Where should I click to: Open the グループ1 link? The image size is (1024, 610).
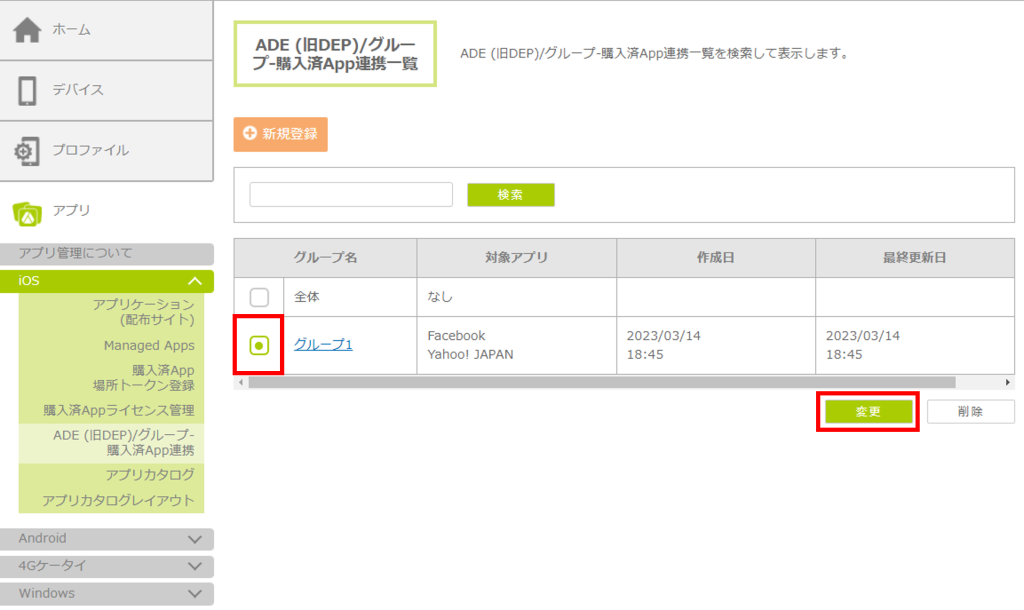point(323,345)
